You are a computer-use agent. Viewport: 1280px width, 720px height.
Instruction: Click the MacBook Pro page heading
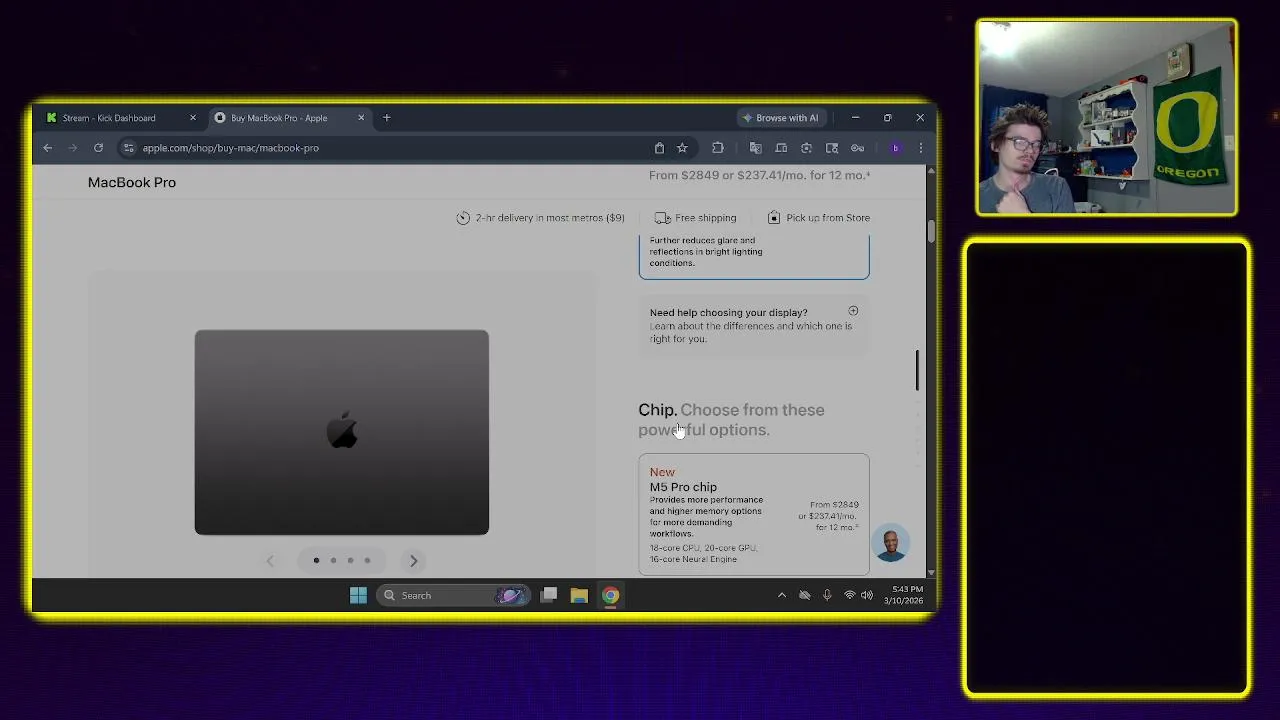[132, 182]
